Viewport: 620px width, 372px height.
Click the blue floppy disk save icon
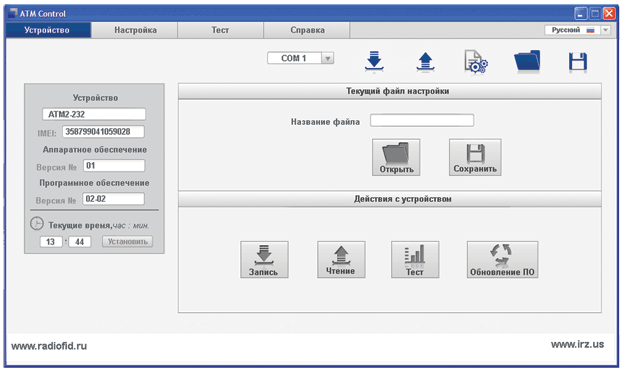coord(578,62)
